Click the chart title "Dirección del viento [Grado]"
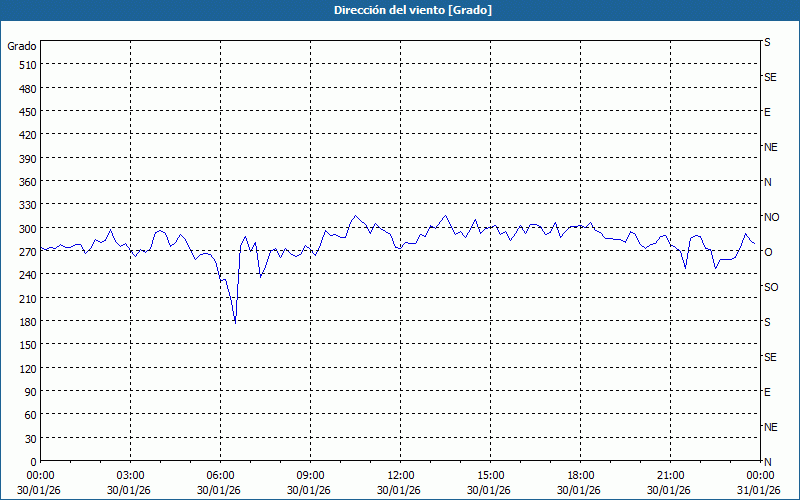This screenshot has width=800, height=500. click(x=399, y=10)
